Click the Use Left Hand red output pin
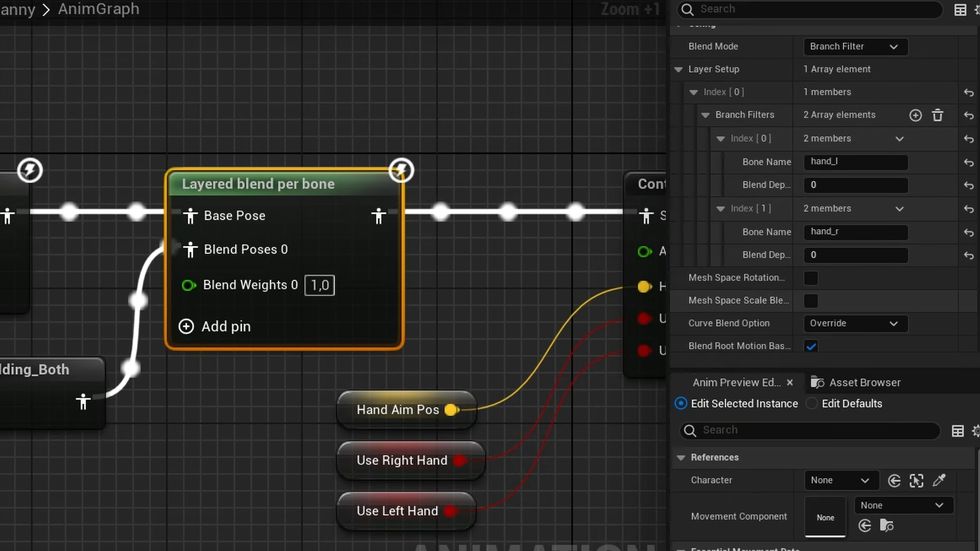The height and width of the screenshot is (551, 980). (451, 511)
